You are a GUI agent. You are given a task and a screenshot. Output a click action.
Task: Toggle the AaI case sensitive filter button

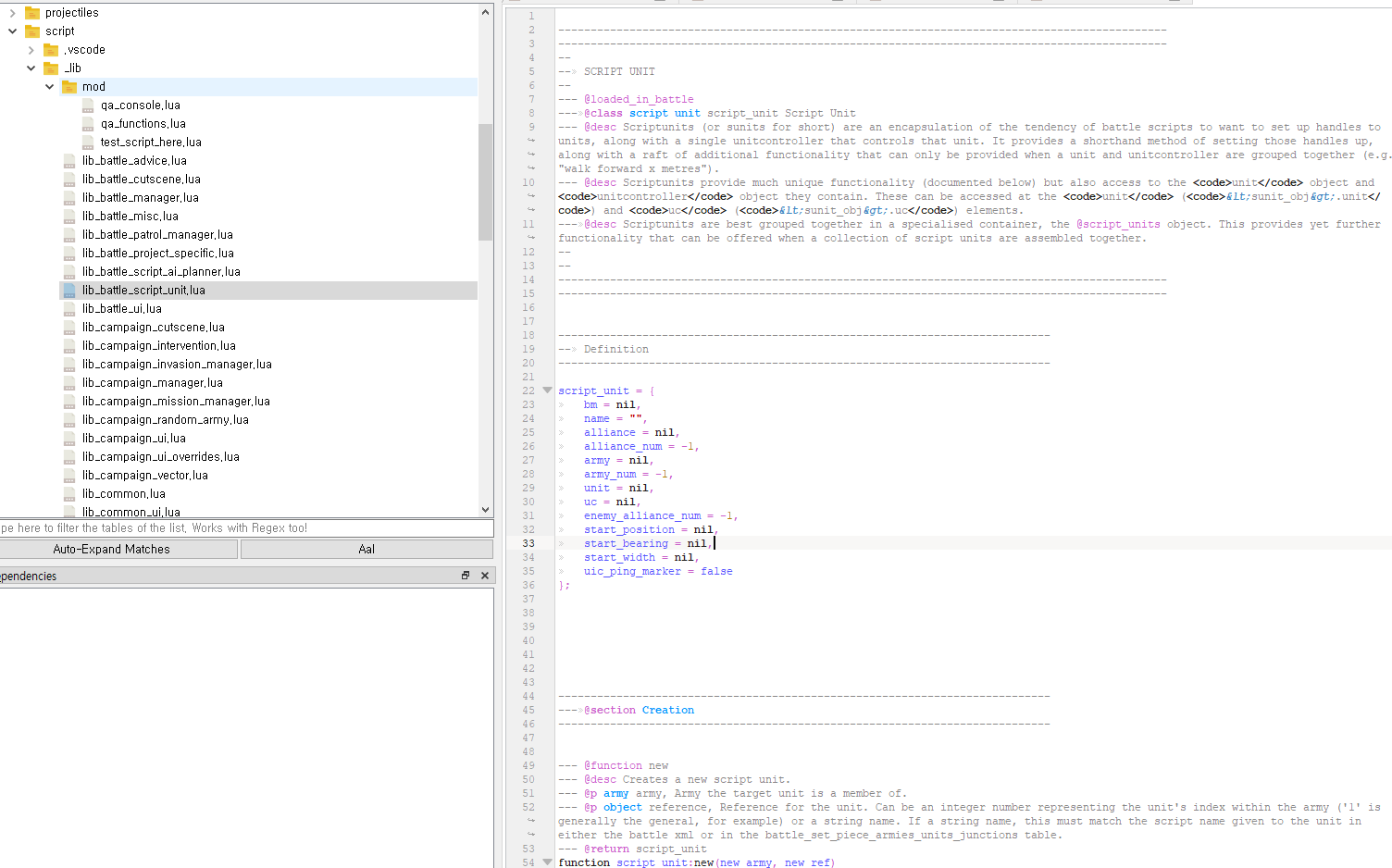coord(367,549)
